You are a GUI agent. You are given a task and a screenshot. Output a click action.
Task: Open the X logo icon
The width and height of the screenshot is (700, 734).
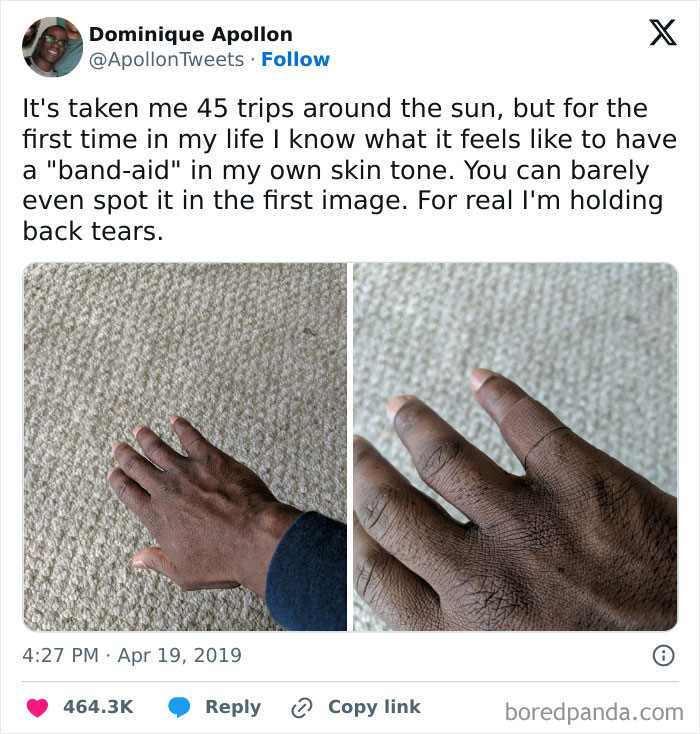click(663, 32)
